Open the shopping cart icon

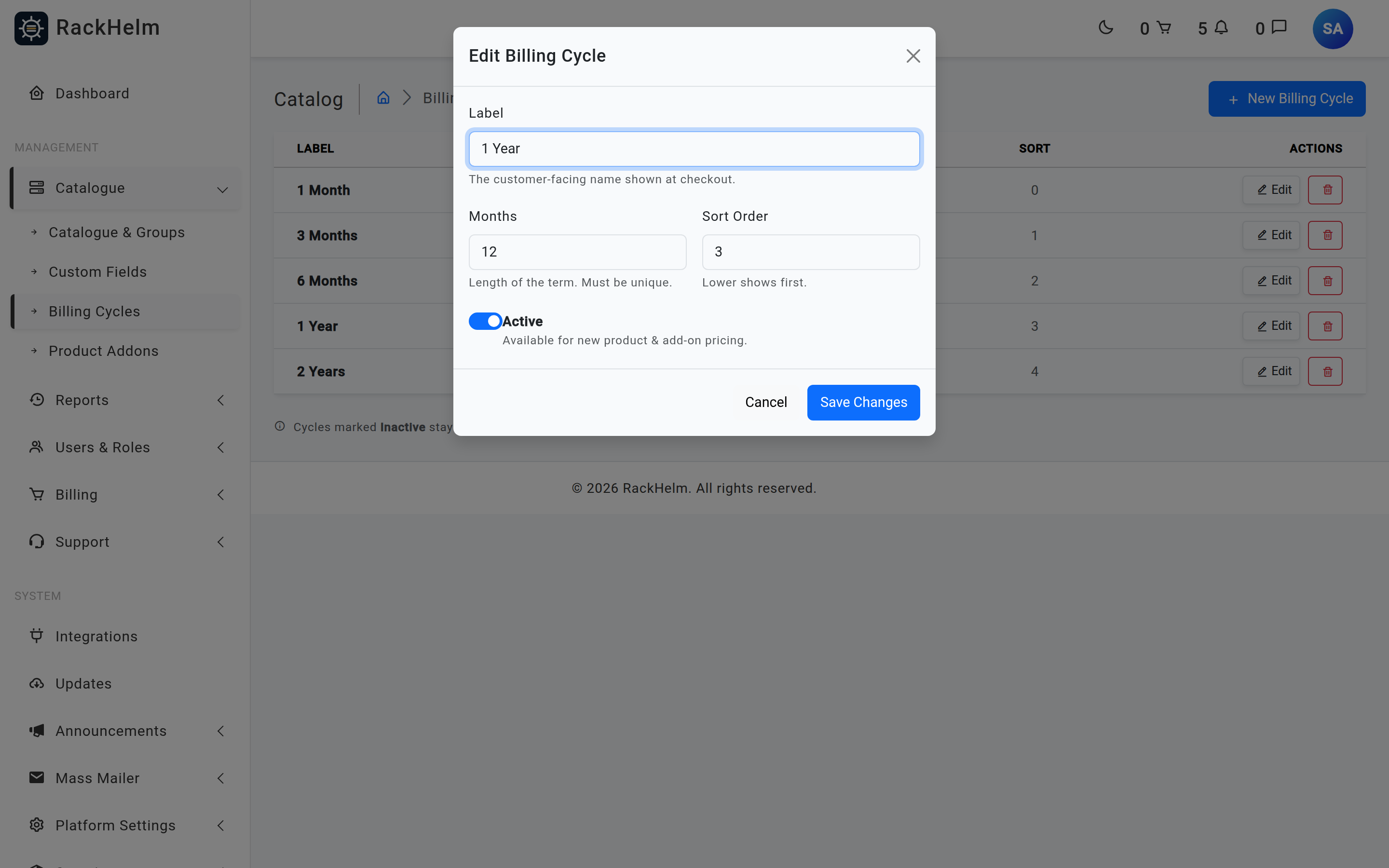coord(1163,27)
